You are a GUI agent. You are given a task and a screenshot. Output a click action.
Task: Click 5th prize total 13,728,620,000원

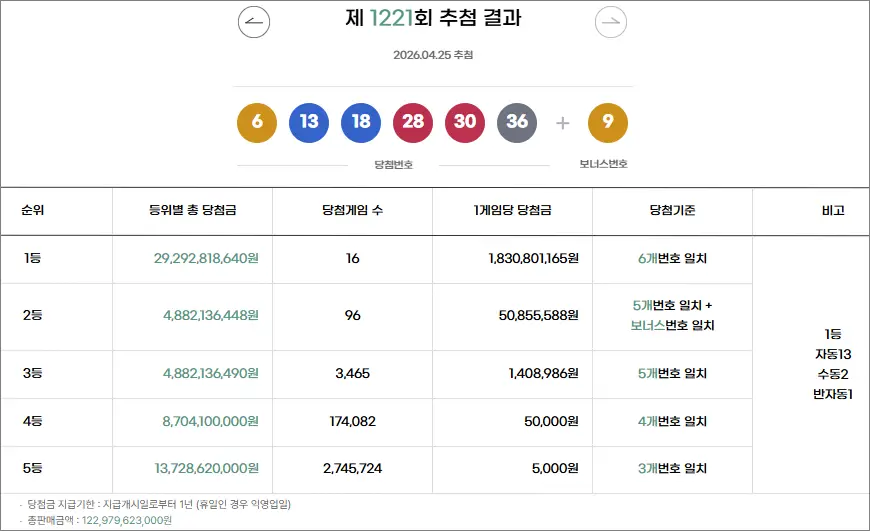206,469
